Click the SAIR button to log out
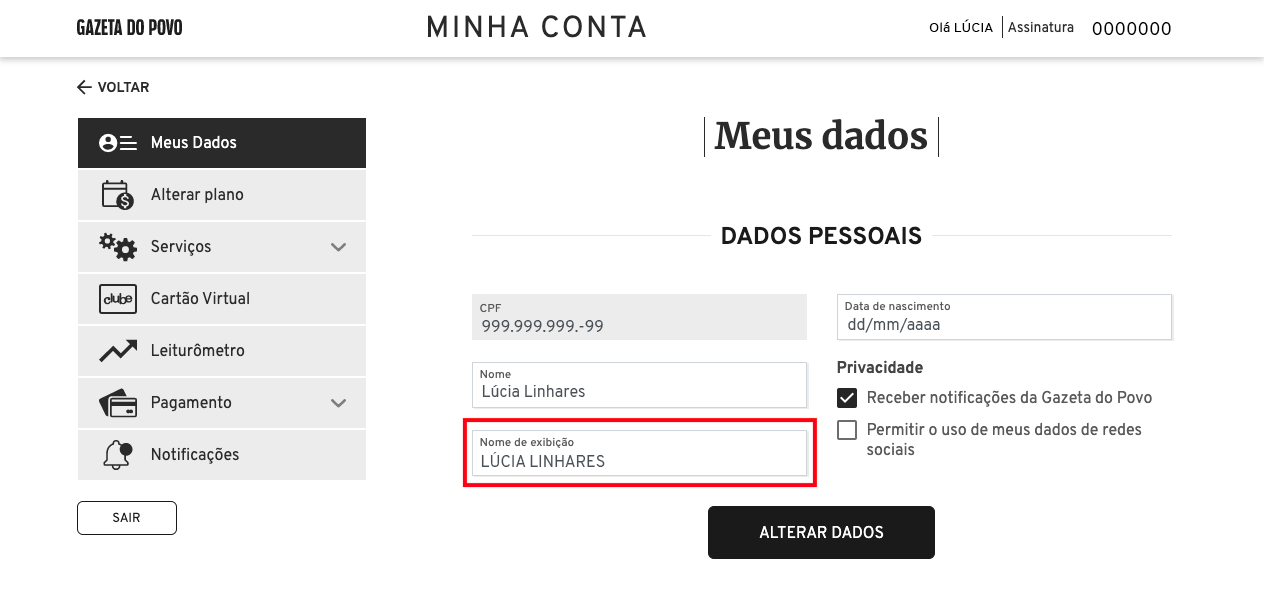Image resolution: width=1264 pixels, height=606 pixels. tap(126, 517)
